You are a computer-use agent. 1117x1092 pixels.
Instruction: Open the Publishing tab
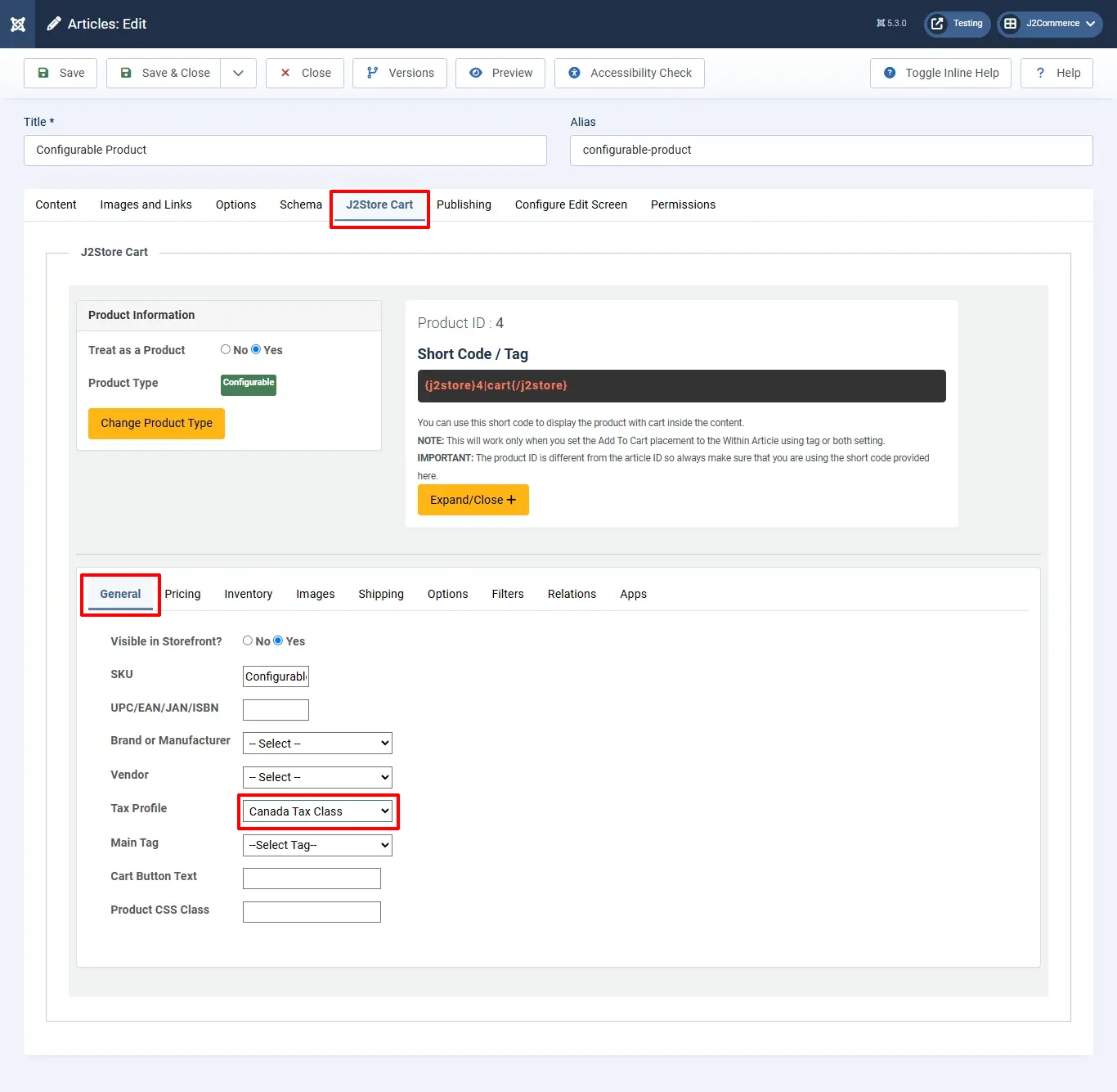[x=464, y=204]
